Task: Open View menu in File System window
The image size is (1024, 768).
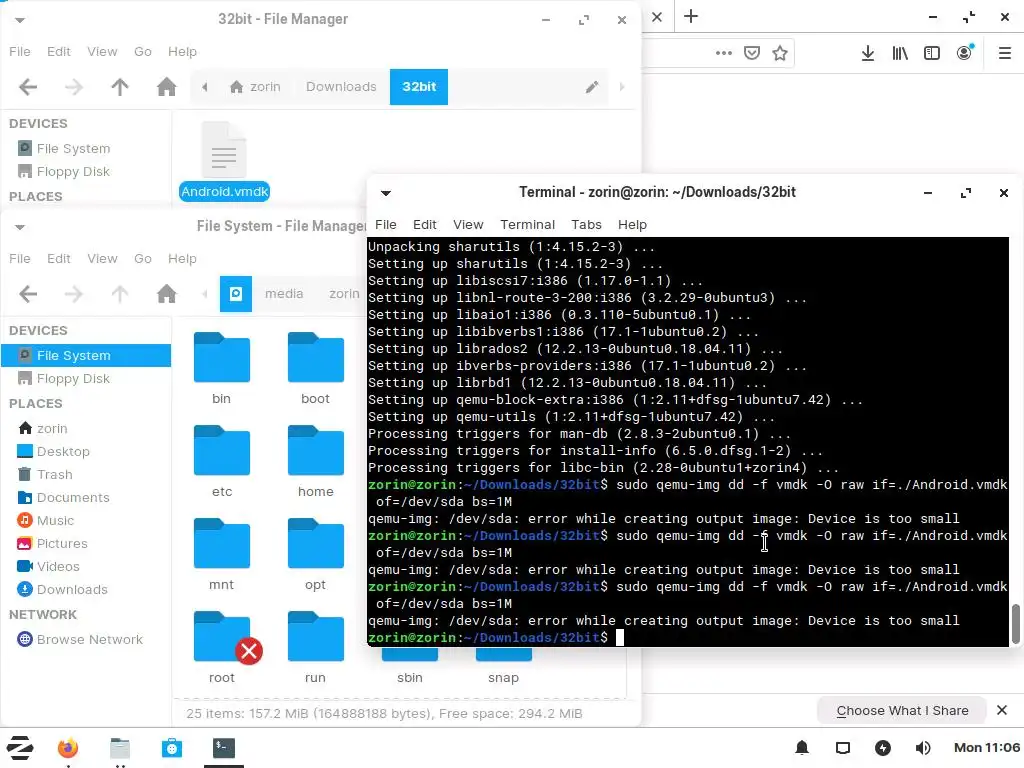Action: click(x=103, y=259)
